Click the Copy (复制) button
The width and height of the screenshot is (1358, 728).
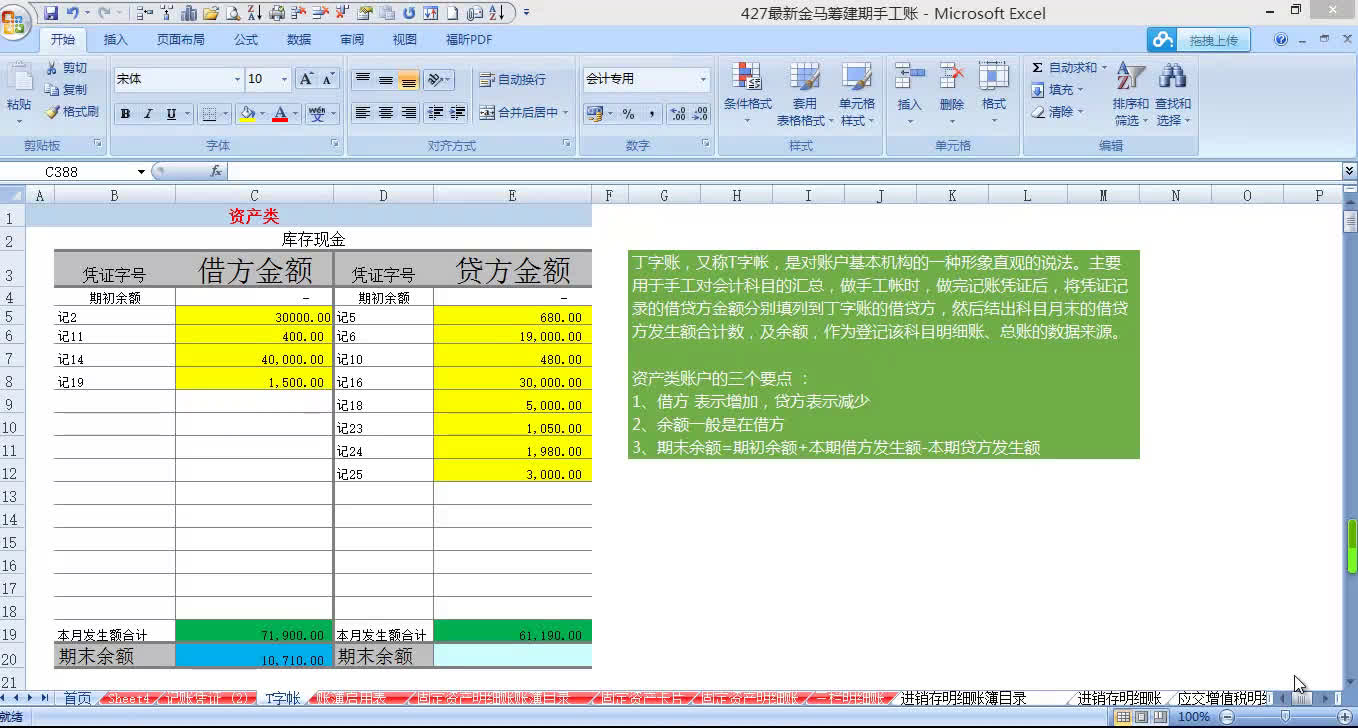(x=67, y=90)
